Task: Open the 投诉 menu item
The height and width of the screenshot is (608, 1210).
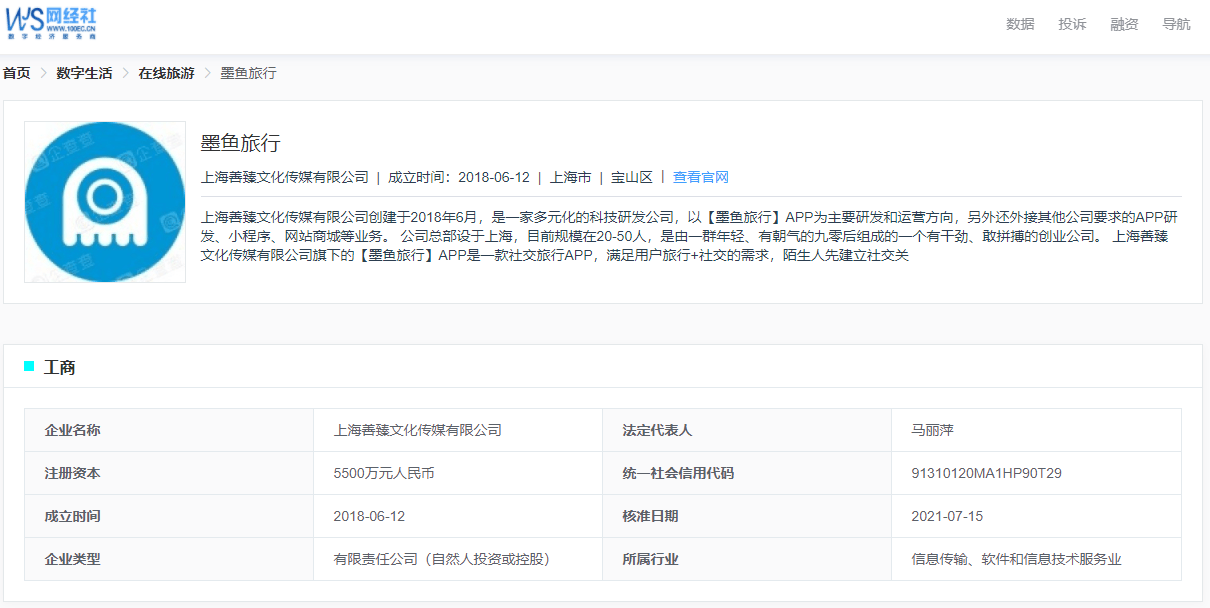Action: coord(1072,24)
